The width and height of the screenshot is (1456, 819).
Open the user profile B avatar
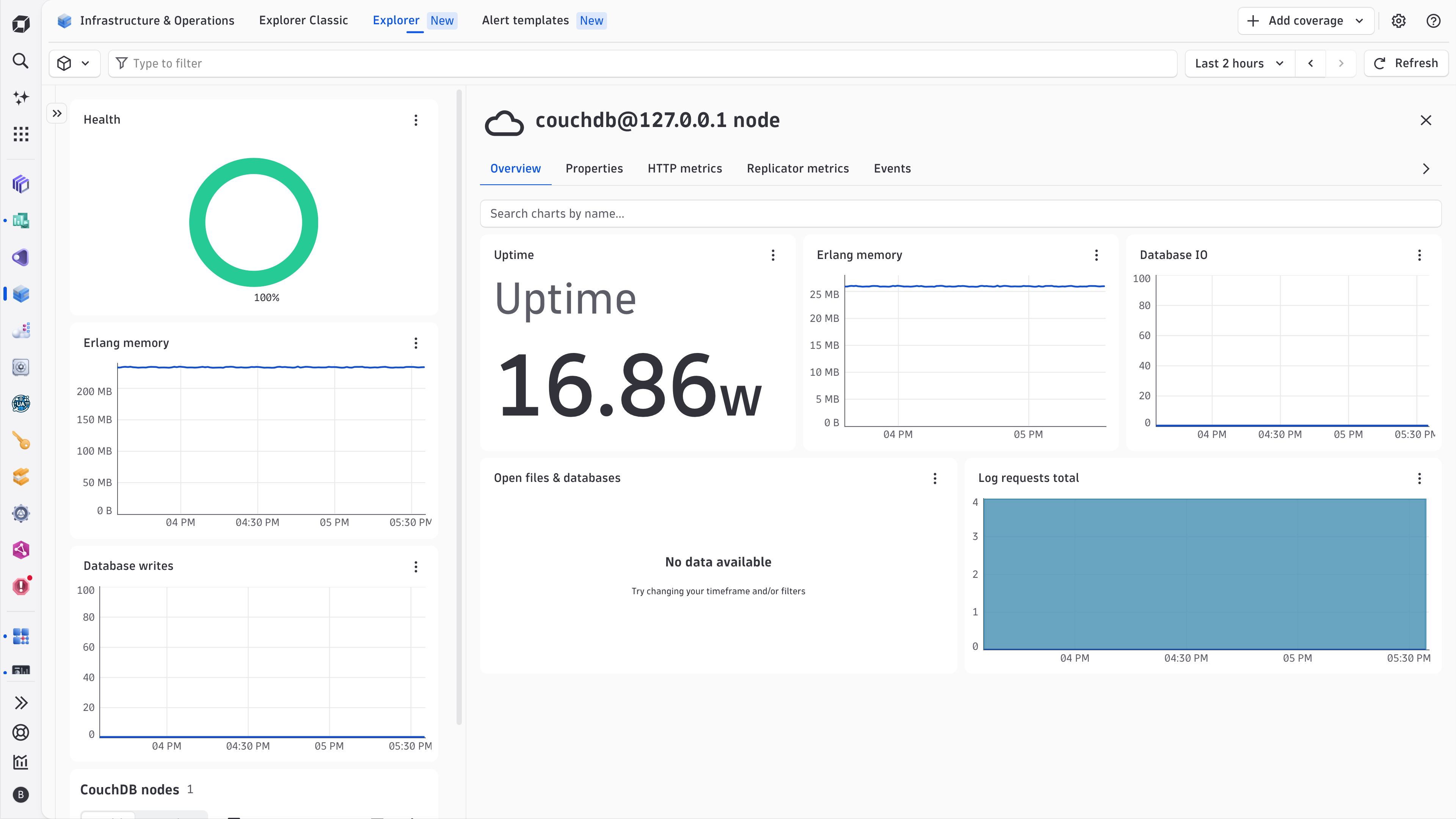21,795
